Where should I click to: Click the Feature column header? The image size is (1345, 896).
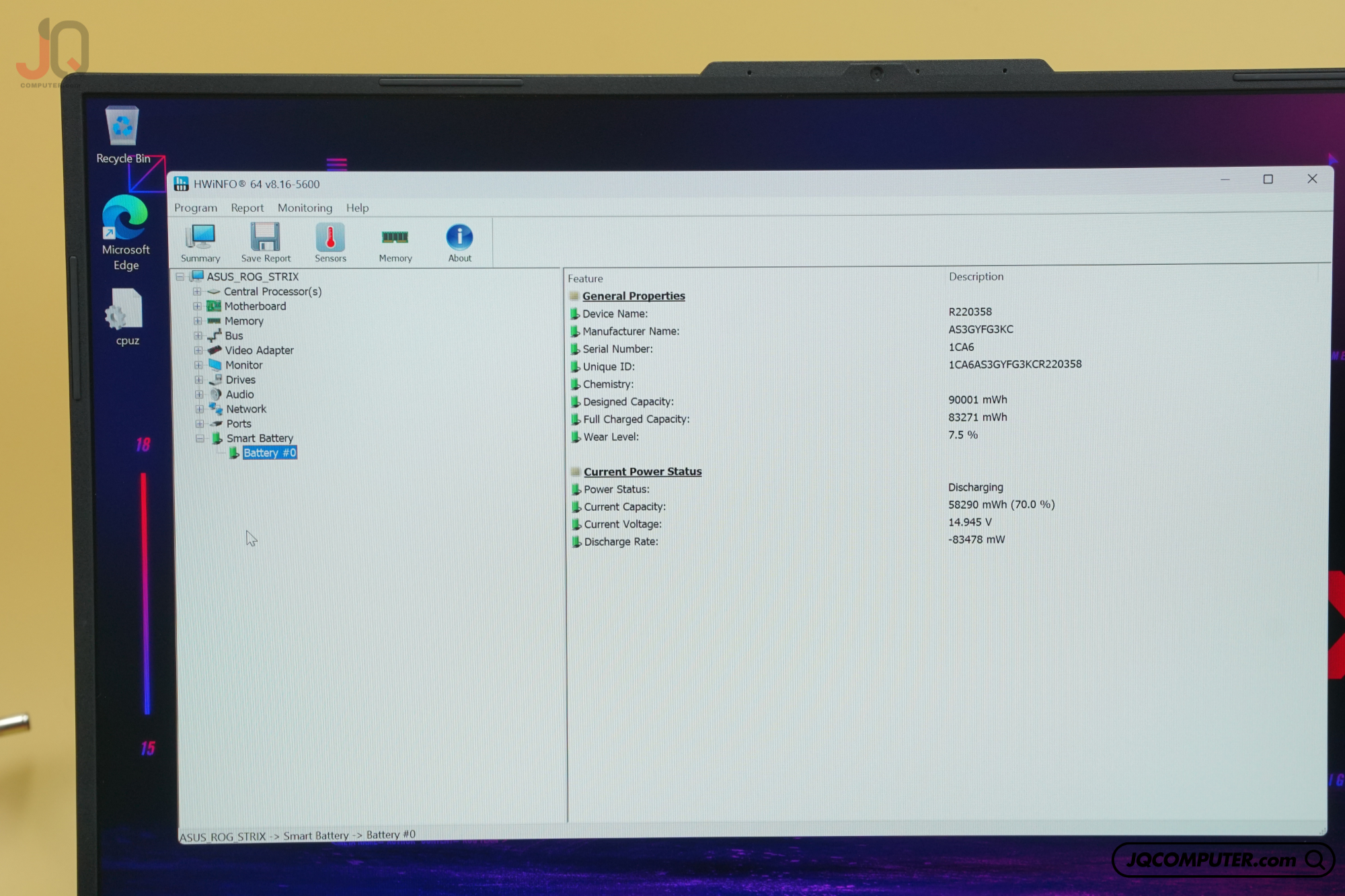point(585,278)
